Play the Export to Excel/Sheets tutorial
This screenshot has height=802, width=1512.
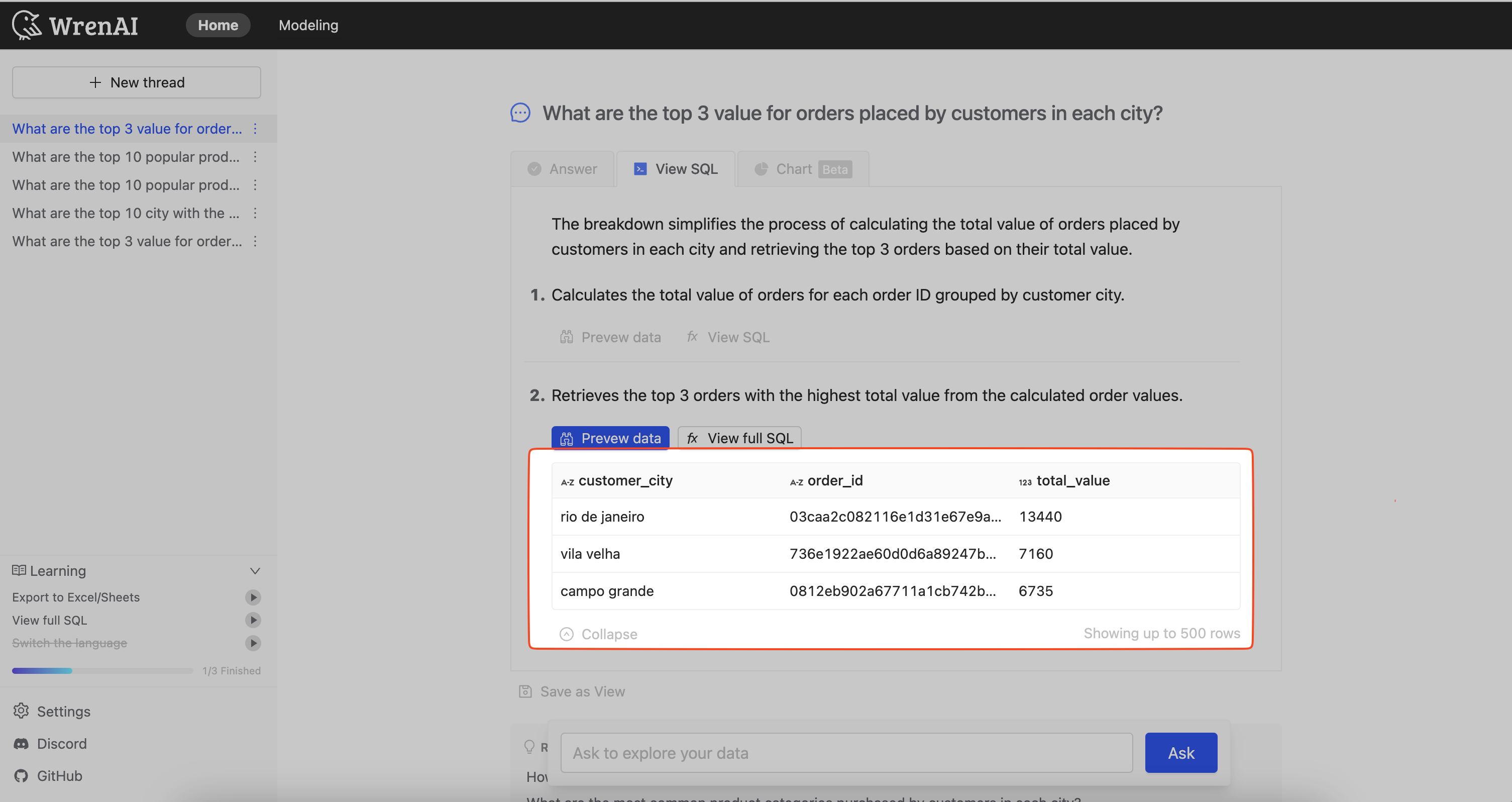(253, 597)
